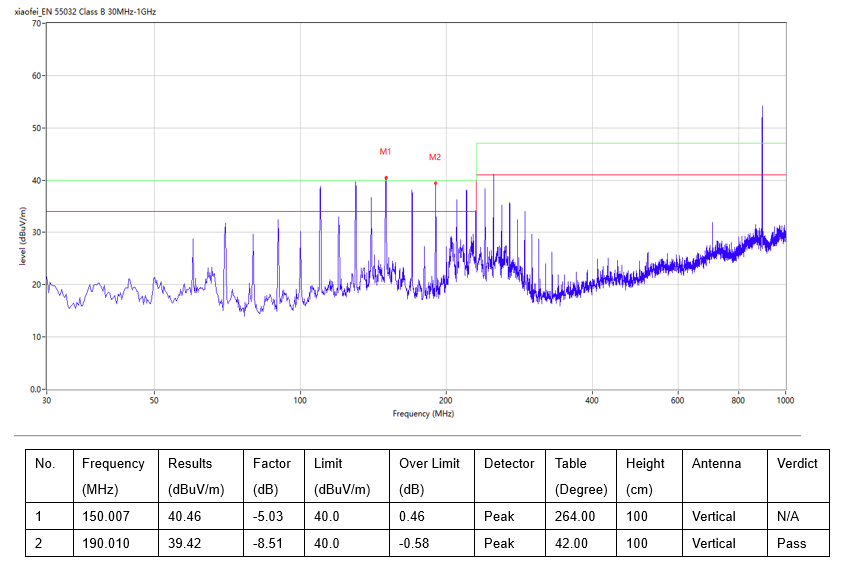Select the result value 40.46
Screen dimensions: 854x578
pyautogui.click(x=185, y=516)
